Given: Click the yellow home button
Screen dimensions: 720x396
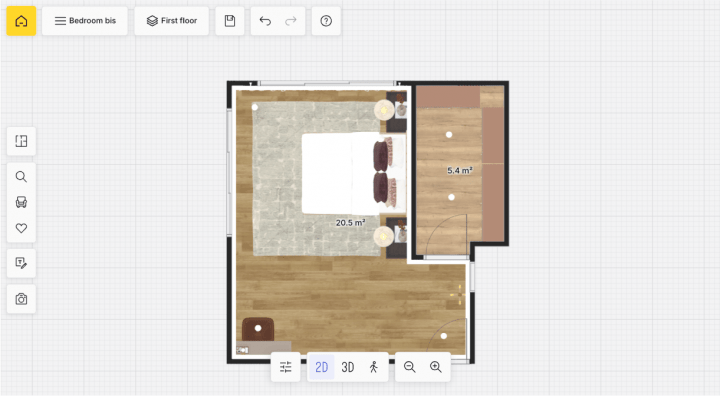Looking at the screenshot, I should 21,21.
